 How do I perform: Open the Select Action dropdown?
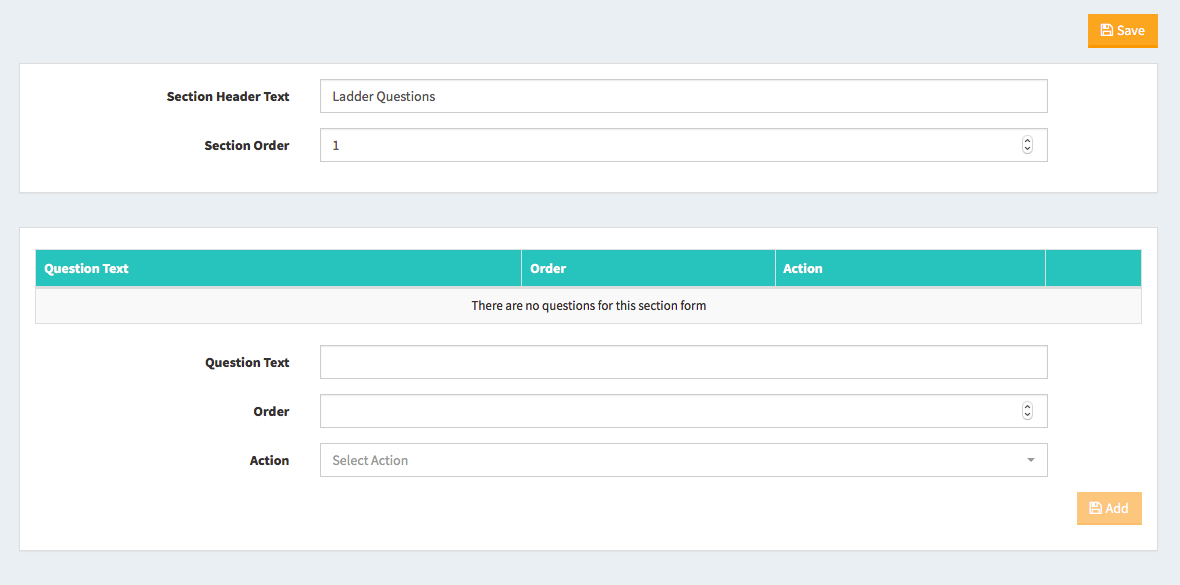coord(683,460)
